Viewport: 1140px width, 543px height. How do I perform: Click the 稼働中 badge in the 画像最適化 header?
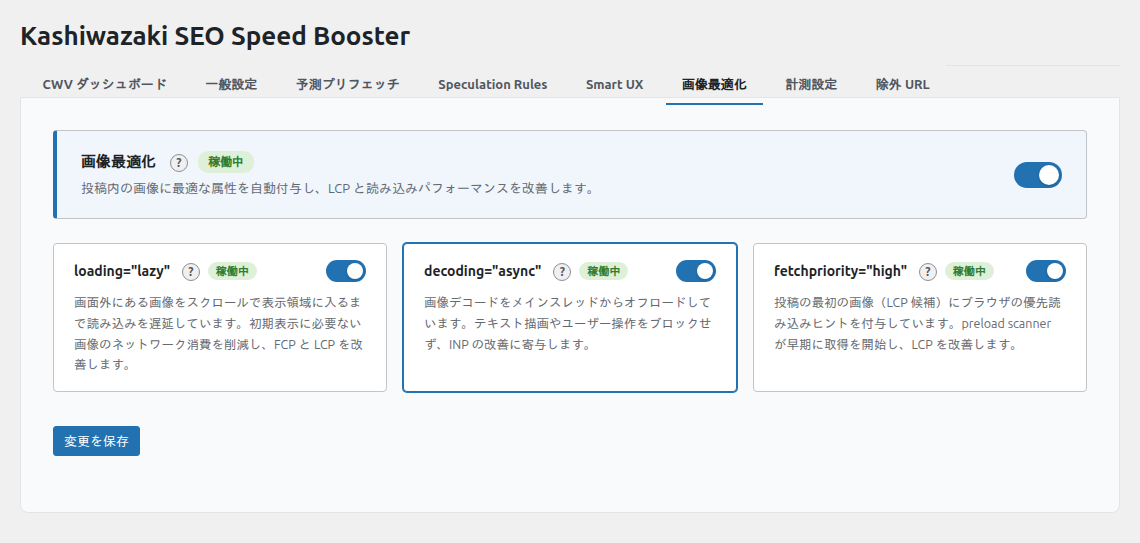[225, 162]
